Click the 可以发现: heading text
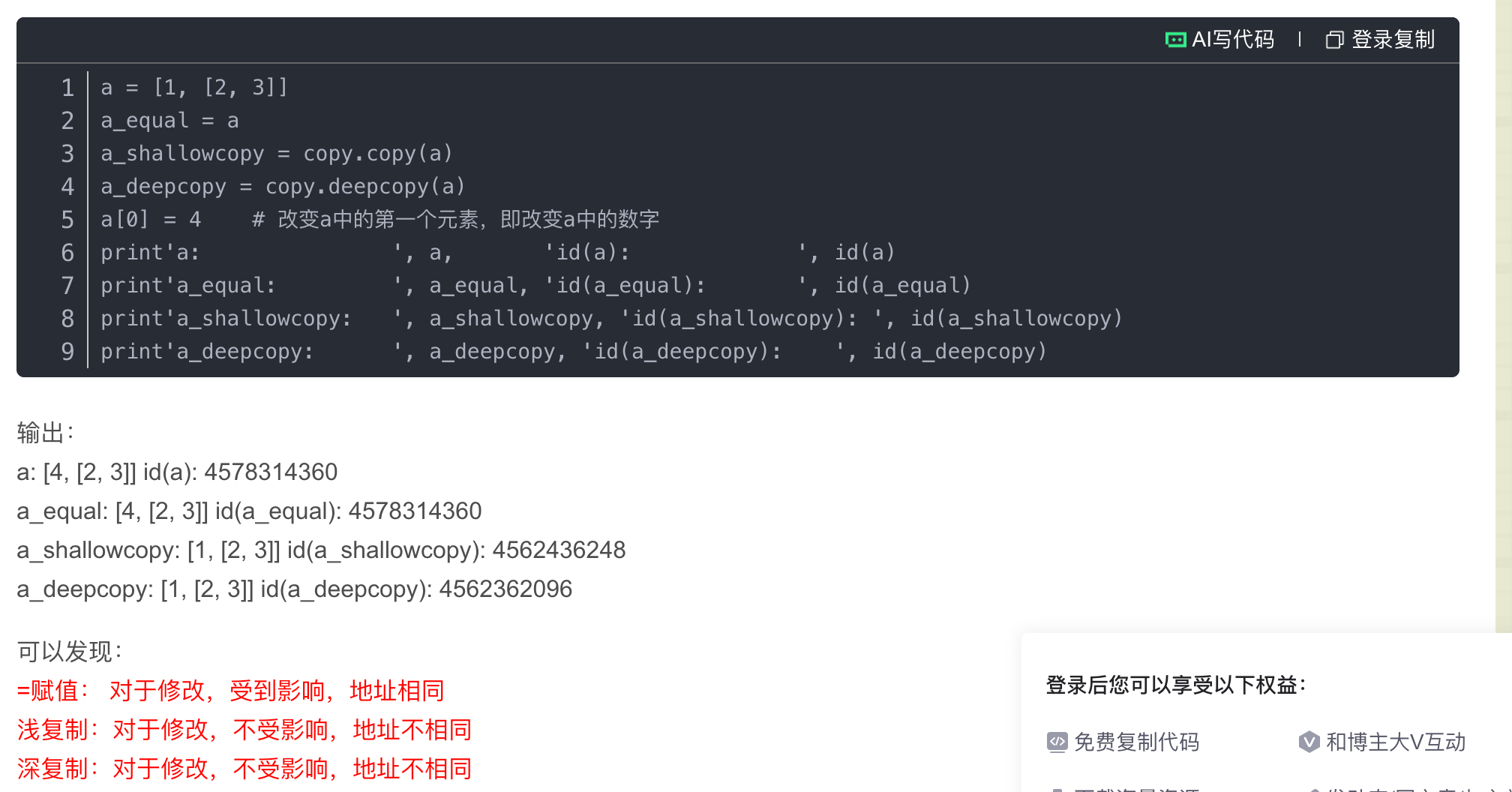1512x792 pixels. 68,652
